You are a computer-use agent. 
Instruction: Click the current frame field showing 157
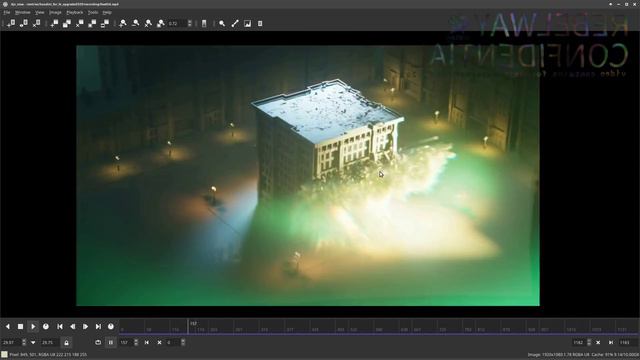126,342
